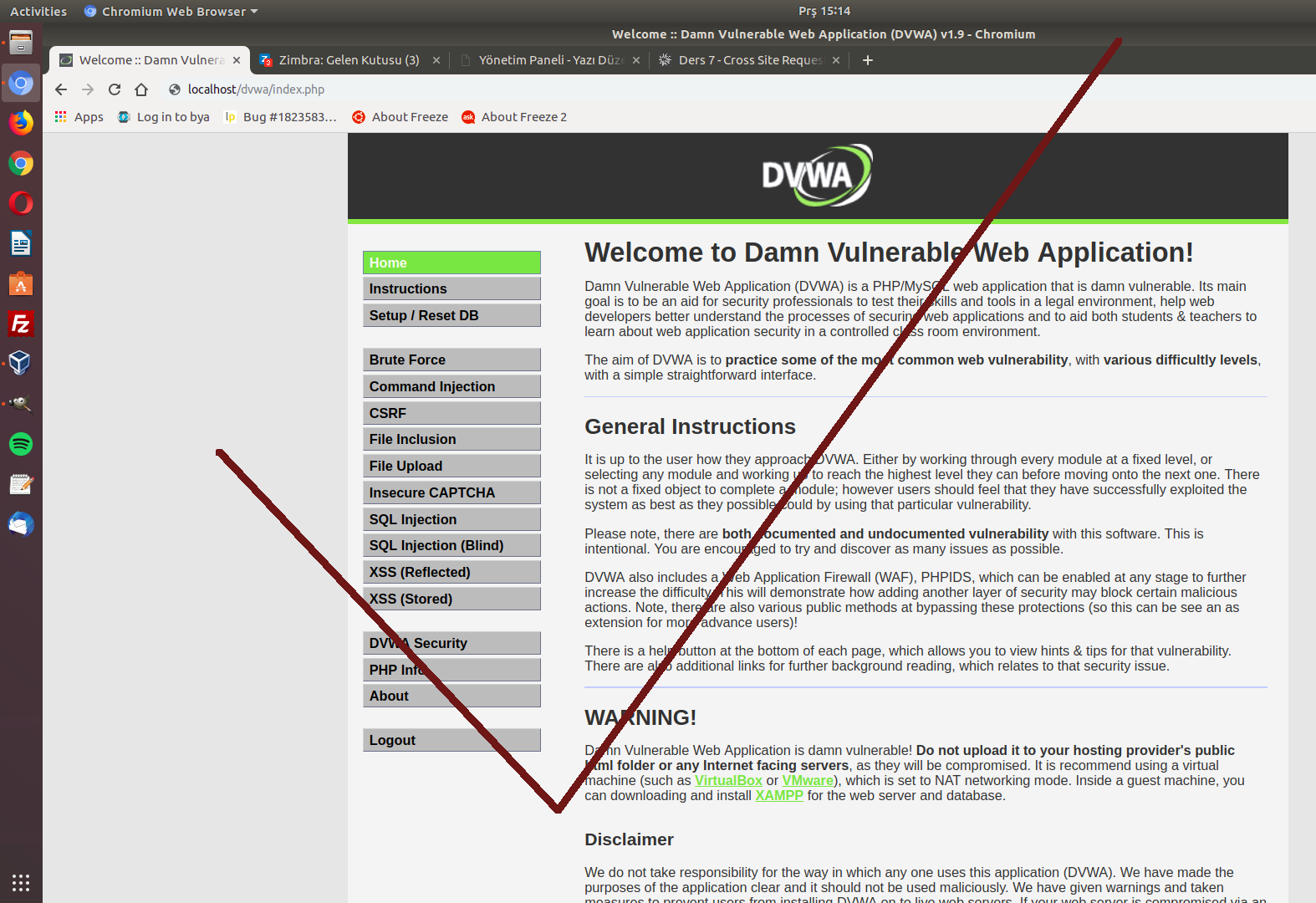Open the Insecure CAPTCHA module
Image resolution: width=1316 pixels, height=903 pixels.
pos(451,492)
